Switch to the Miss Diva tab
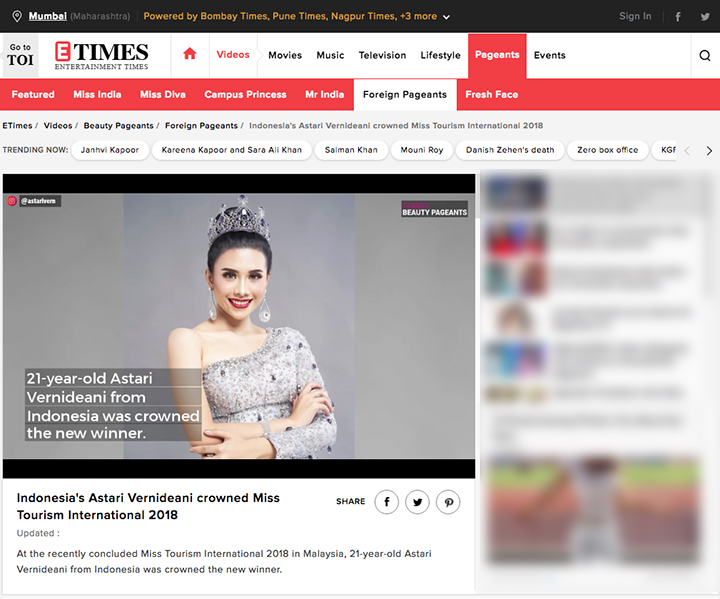This screenshot has width=720, height=599. [x=163, y=95]
